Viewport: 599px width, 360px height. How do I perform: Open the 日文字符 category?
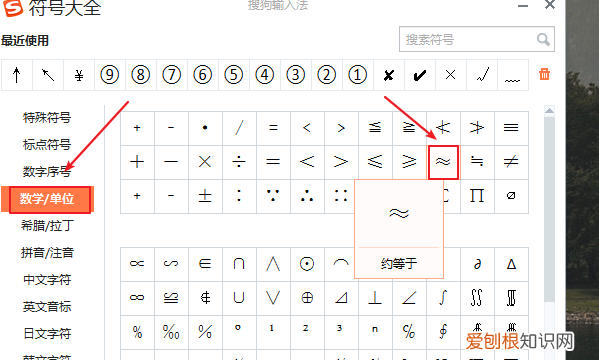(x=47, y=334)
